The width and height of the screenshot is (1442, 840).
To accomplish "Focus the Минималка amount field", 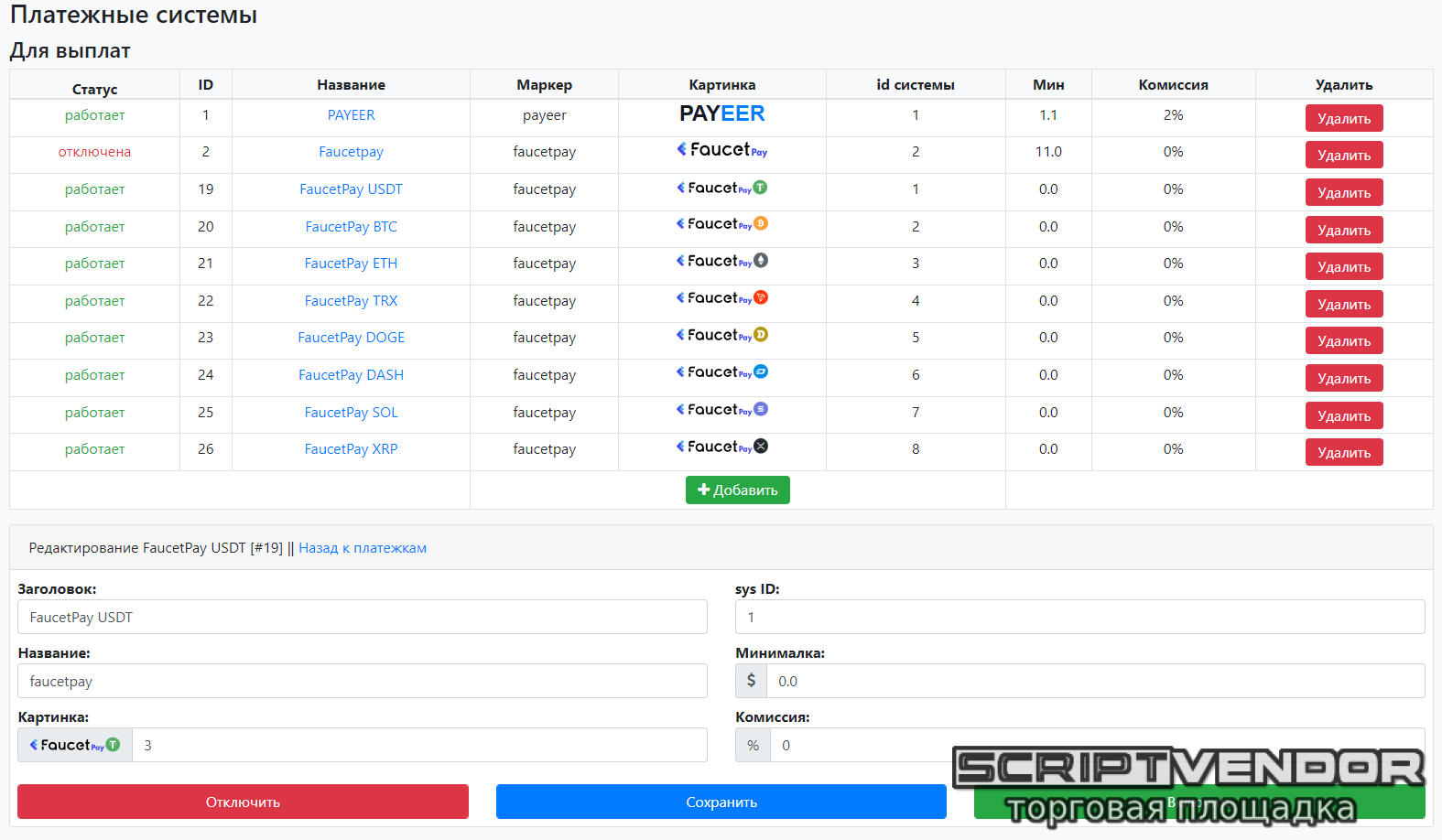I will [1096, 681].
